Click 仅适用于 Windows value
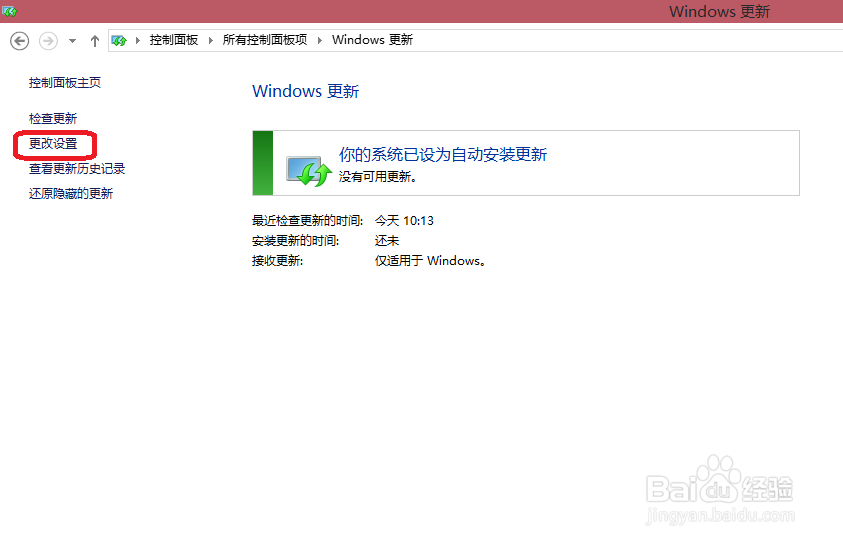Viewport: 843px width, 545px height. tap(430, 261)
